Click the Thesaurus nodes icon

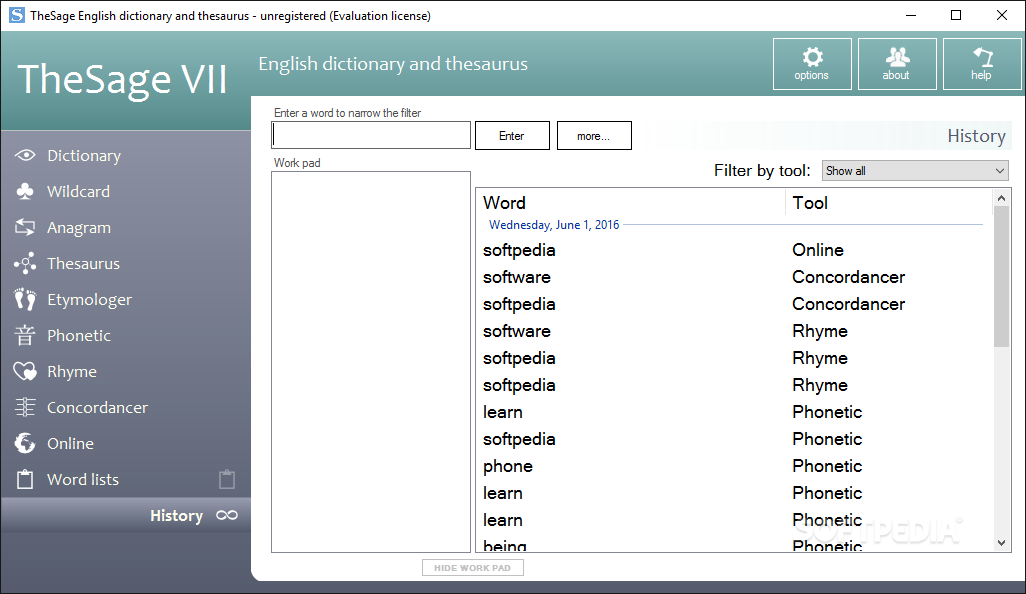coord(25,263)
